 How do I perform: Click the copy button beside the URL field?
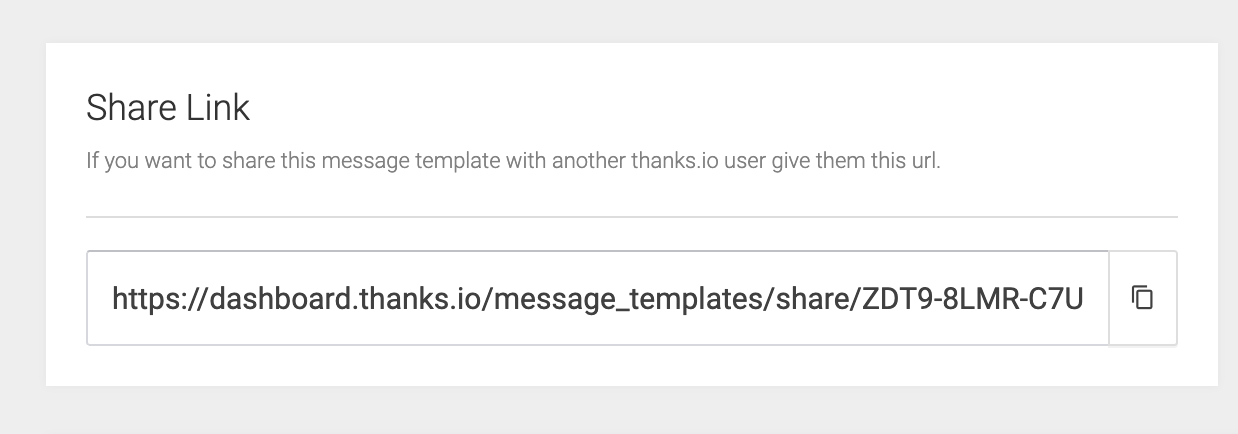click(x=1143, y=298)
